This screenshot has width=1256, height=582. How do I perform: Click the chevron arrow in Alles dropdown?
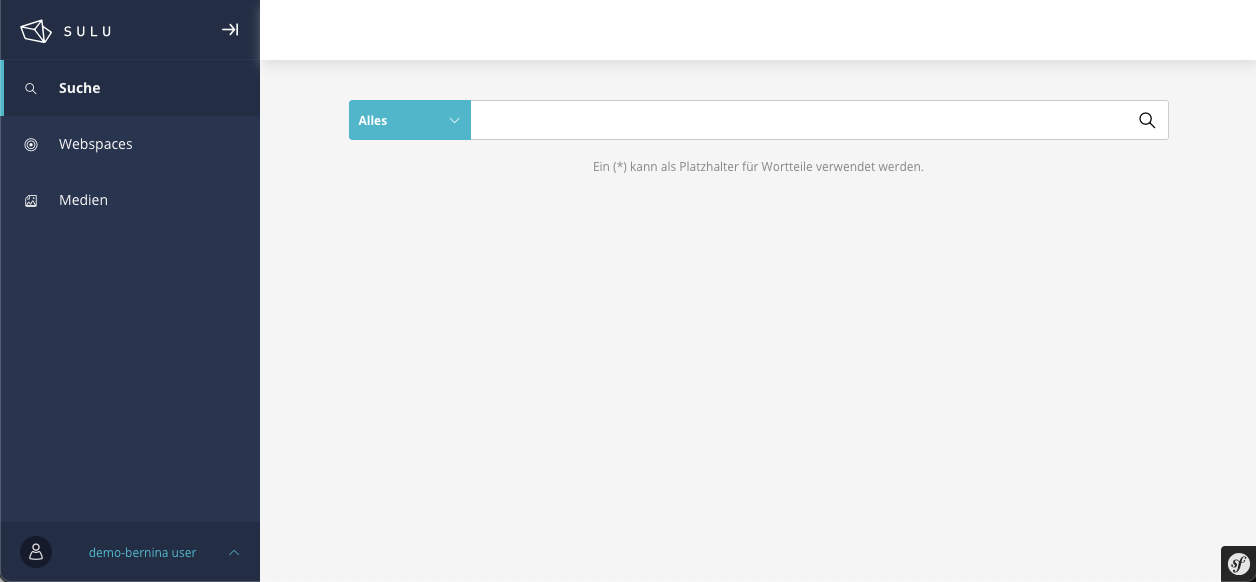tap(454, 120)
